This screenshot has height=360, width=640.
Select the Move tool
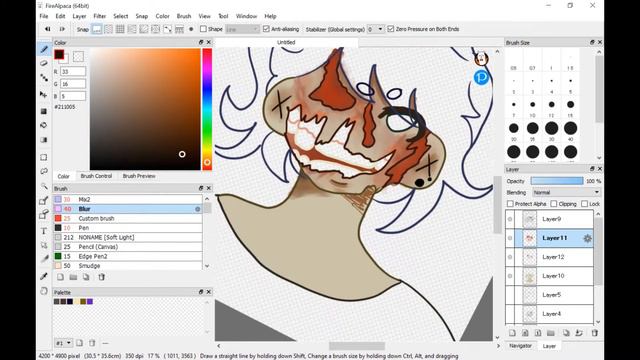coord(44,95)
